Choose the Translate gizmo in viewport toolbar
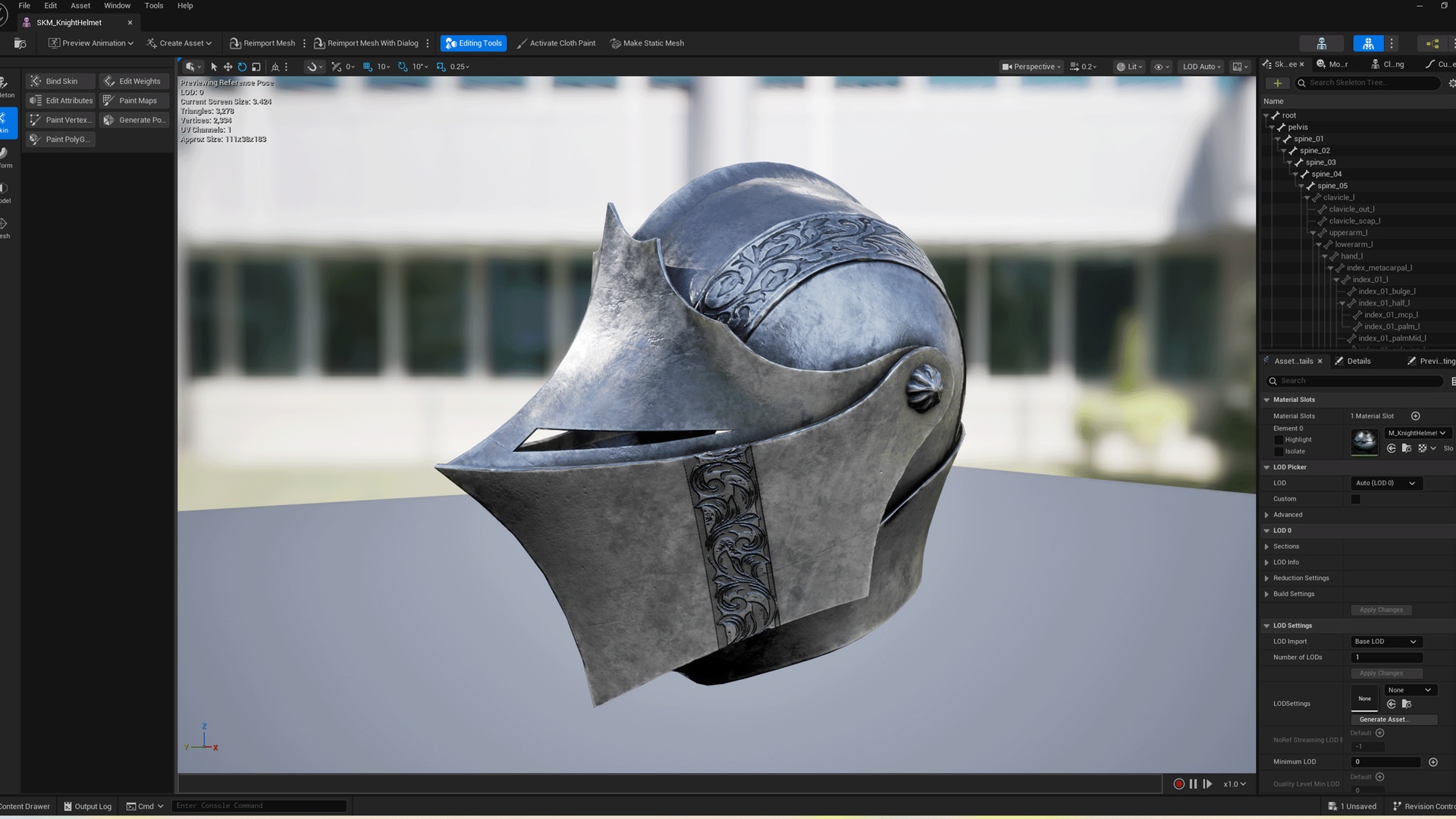Viewport: 1456px width, 819px height. click(227, 67)
